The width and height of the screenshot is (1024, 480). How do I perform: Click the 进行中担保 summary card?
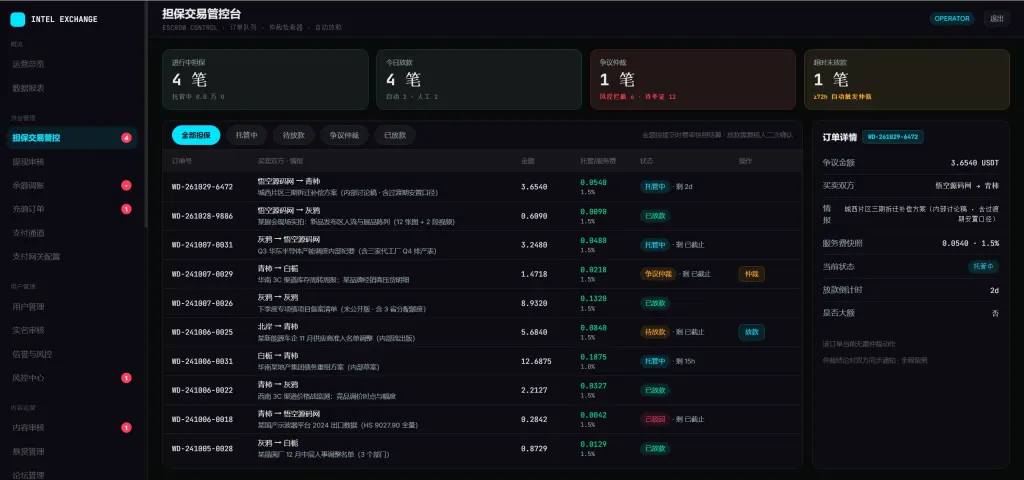click(x=265, y=80)
